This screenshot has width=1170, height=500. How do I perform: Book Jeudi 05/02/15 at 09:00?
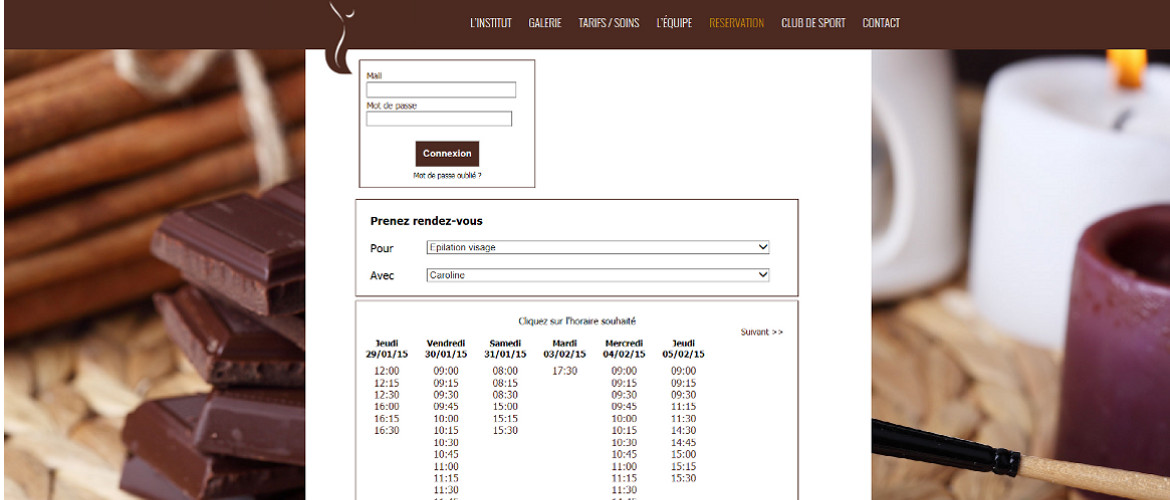[x=683, y=371]
